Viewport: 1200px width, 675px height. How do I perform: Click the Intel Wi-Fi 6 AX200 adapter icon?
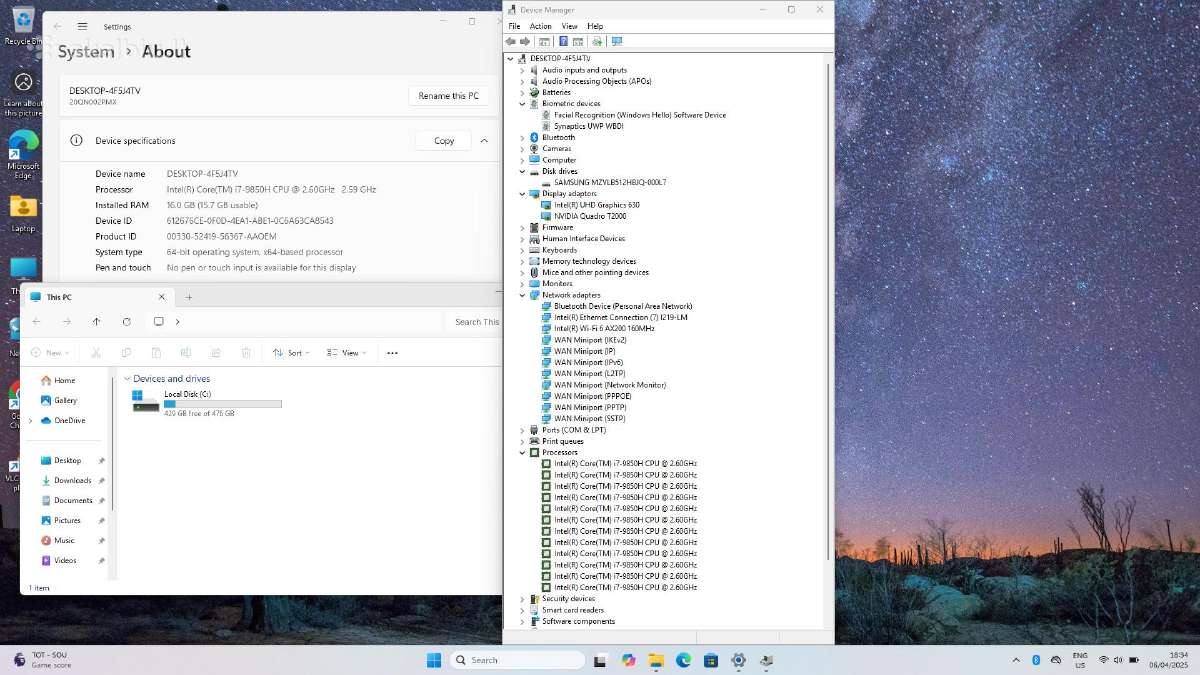point(546,328)
